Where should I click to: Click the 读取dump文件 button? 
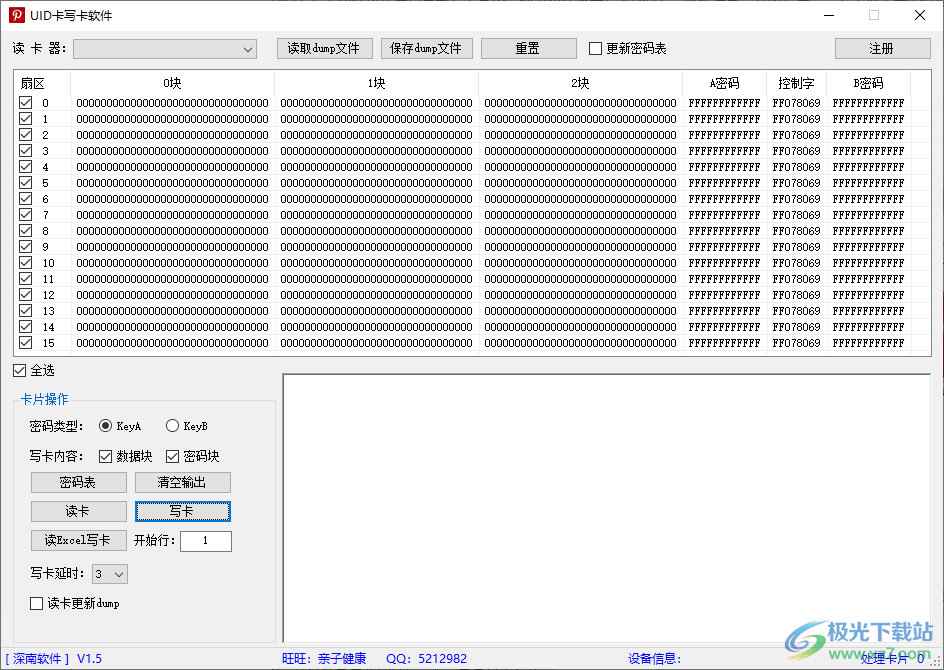pos(324,48)
